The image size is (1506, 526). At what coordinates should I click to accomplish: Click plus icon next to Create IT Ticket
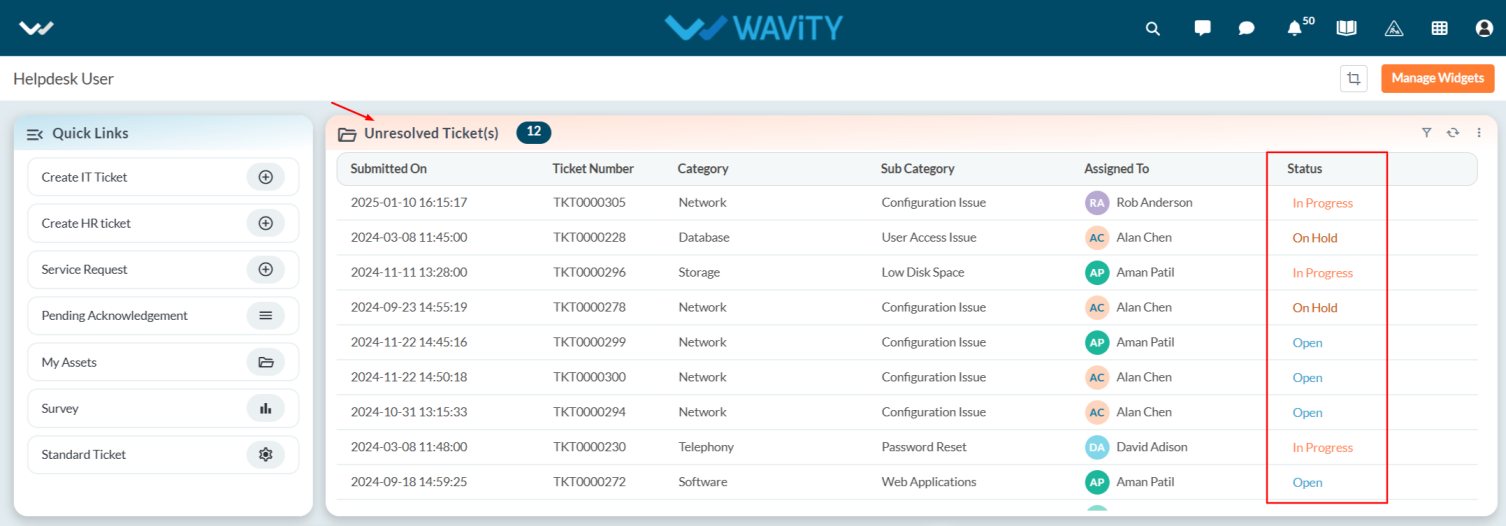click(266, 177)
